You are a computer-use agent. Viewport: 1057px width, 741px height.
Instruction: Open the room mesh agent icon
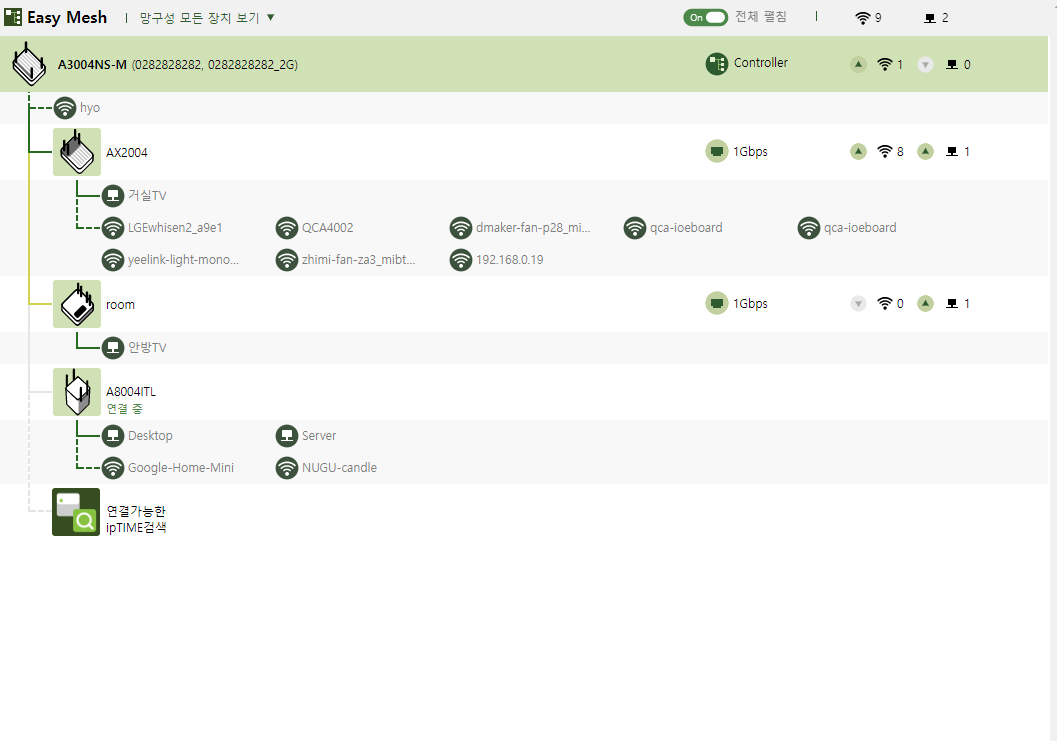click(x=77, y=304)
